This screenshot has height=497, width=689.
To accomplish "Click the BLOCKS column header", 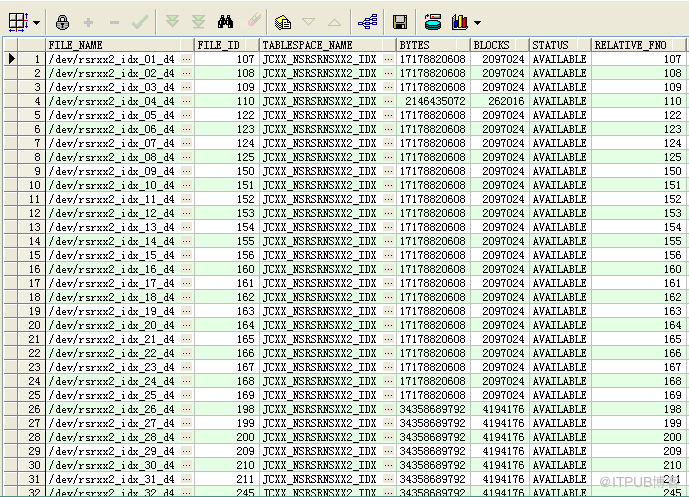I will tap(500, 45).
